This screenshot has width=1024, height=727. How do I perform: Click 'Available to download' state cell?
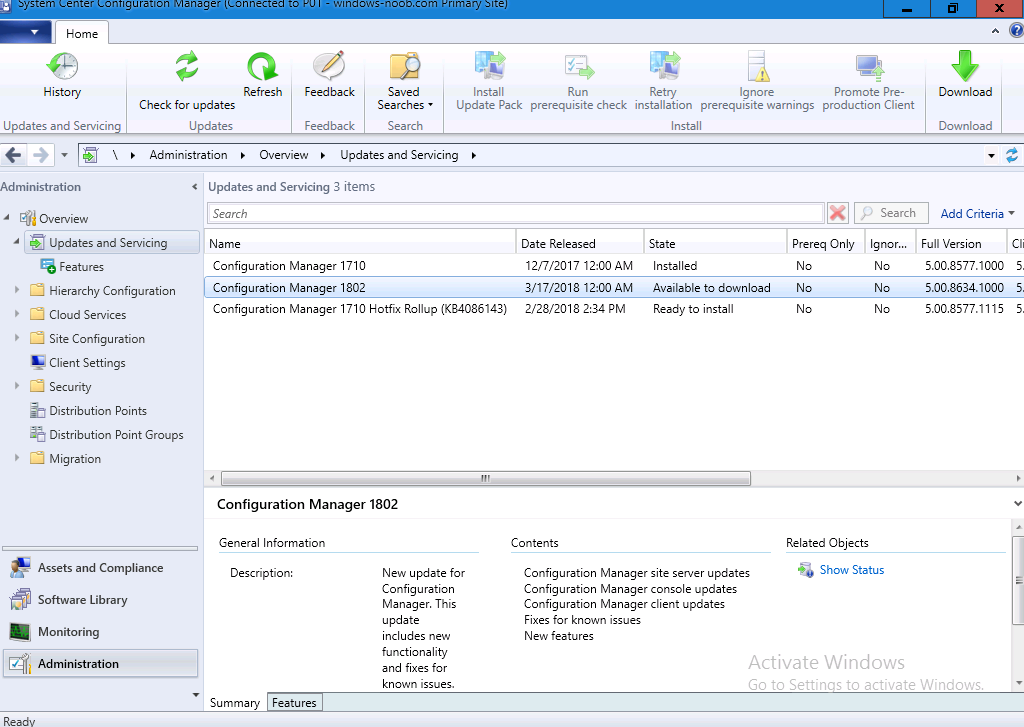[x=711, y=287]
